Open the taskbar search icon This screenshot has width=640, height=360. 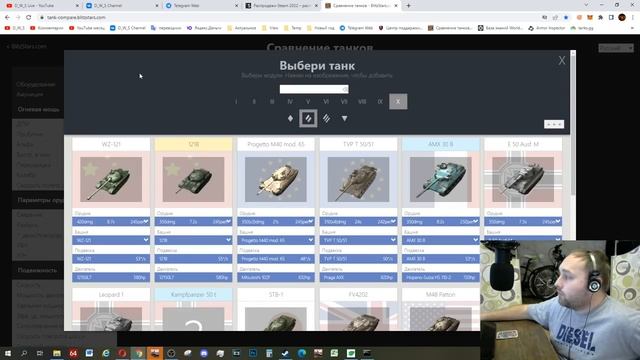coord(24,353)
